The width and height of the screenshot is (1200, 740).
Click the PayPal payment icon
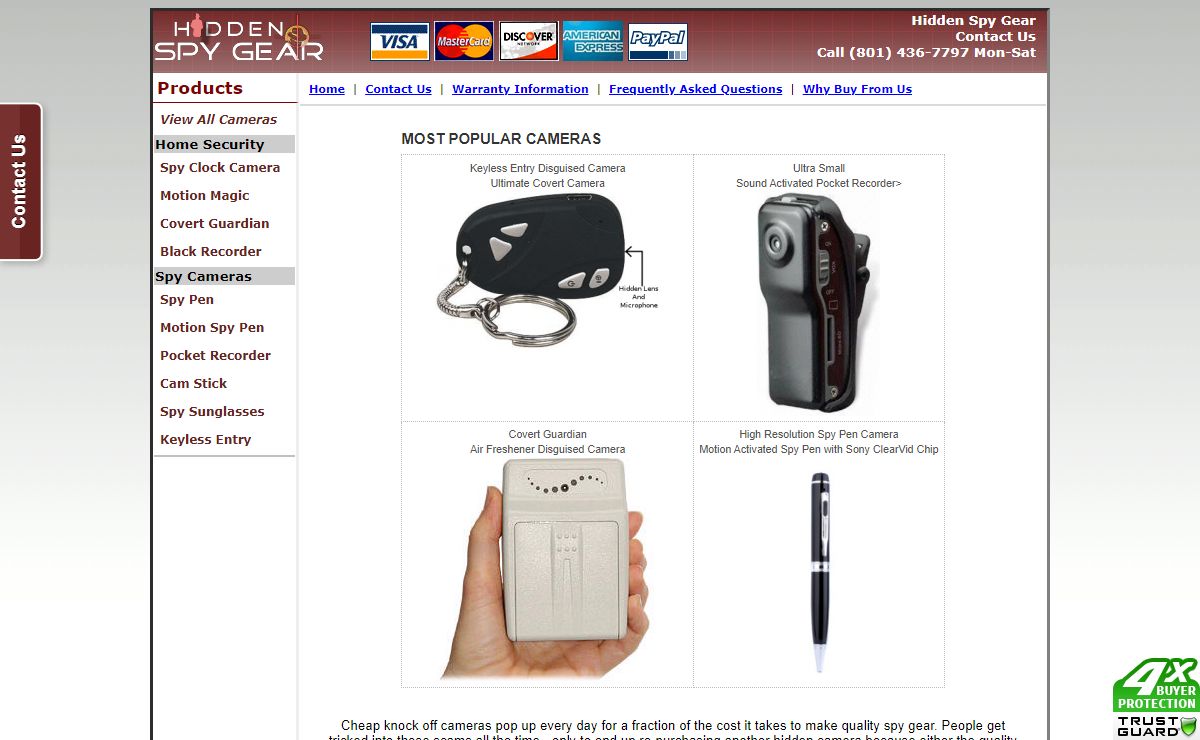coord(658,42)
